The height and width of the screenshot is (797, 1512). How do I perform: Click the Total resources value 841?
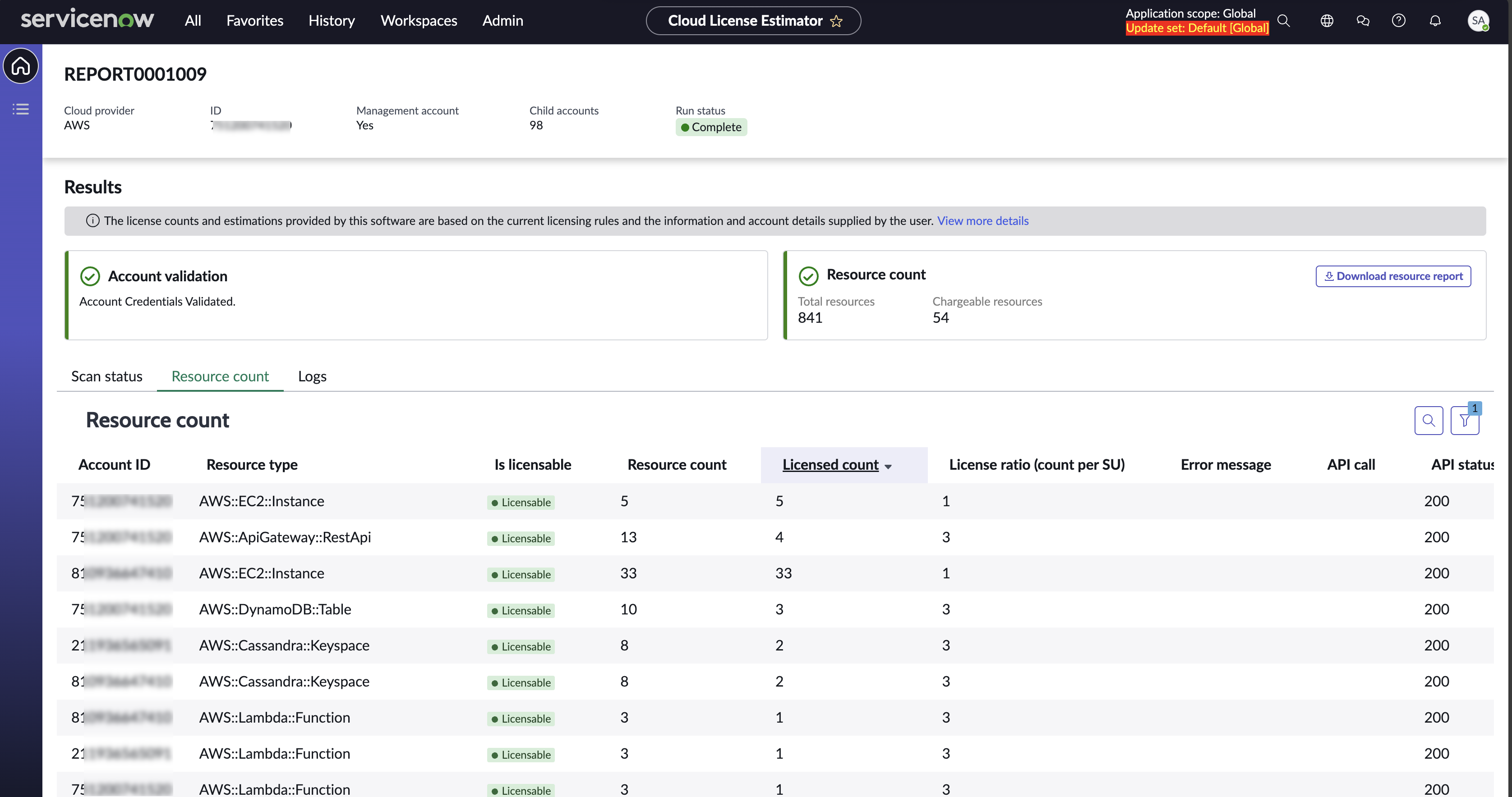[x=809, y=318]
